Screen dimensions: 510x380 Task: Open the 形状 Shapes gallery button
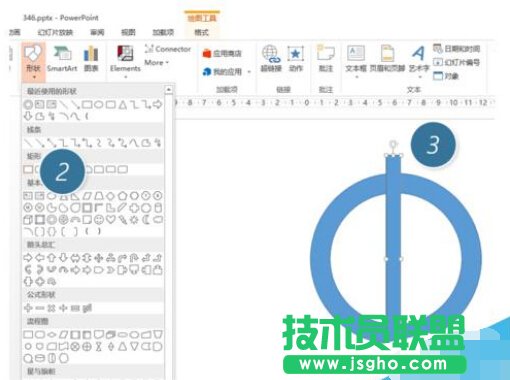pos(33,62)
